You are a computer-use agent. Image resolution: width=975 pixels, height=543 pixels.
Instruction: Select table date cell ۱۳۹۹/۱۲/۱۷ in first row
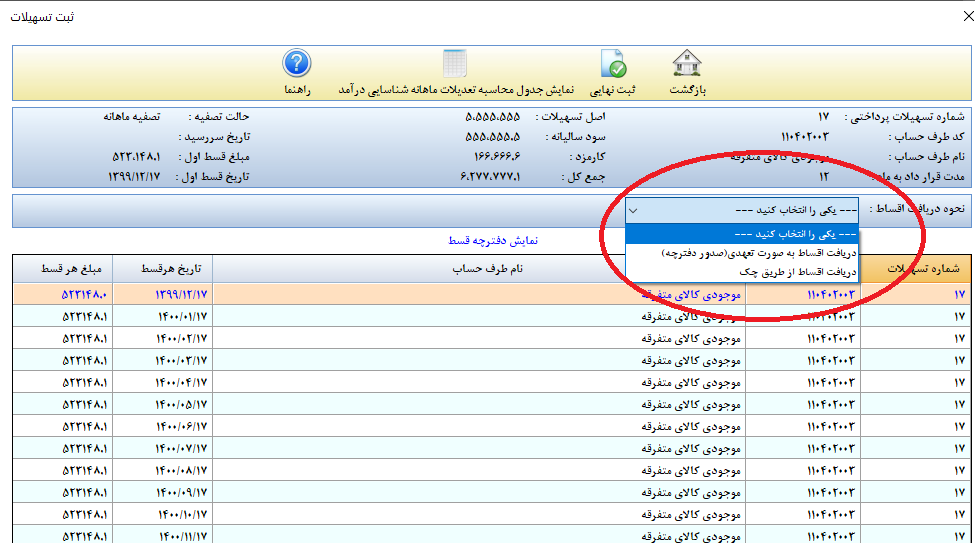click(x=163, y=295)
